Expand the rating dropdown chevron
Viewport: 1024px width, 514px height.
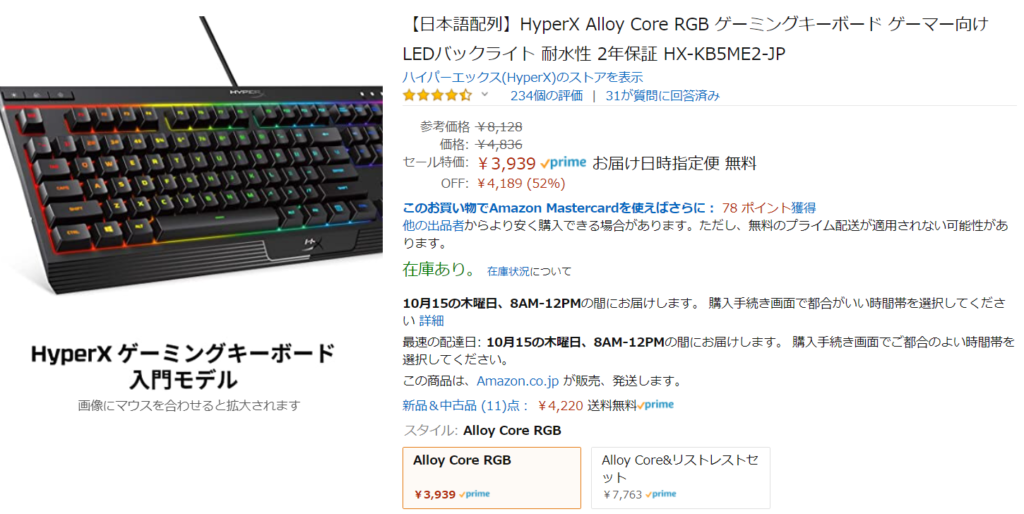[485, 95]
